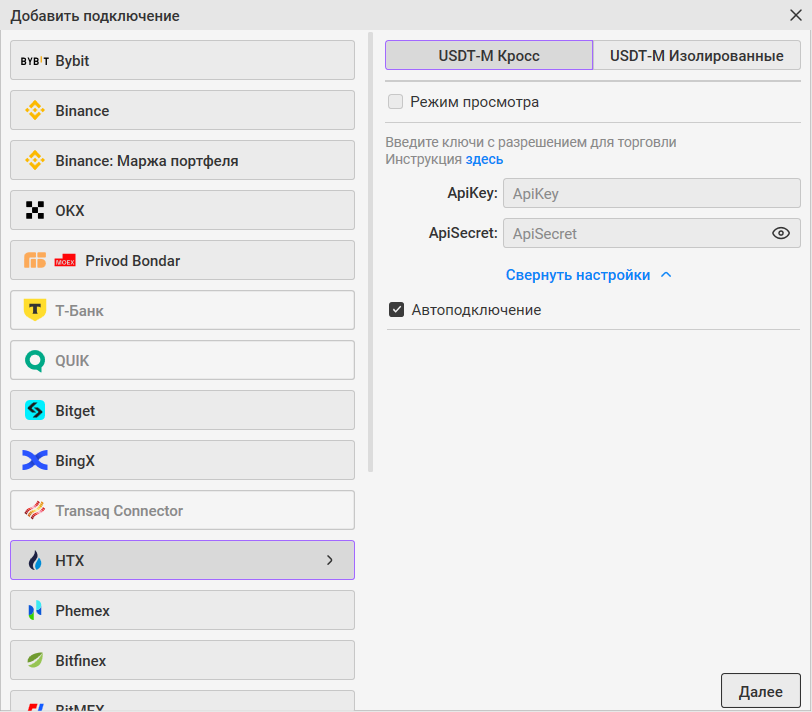The height and width of the screenshot is (712, 812).
Task: Click the HTX flame icon
Action: pos(35,561)
